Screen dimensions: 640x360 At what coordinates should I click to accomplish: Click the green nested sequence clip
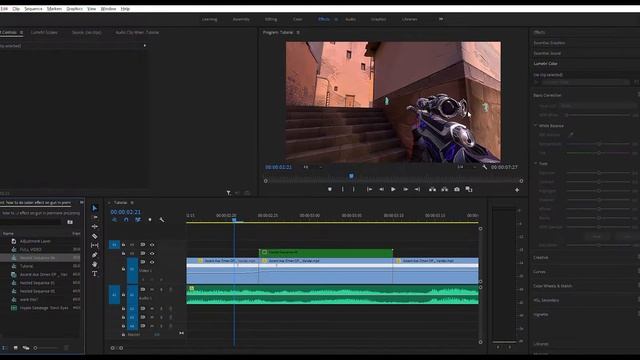click(x=326, y=253)
